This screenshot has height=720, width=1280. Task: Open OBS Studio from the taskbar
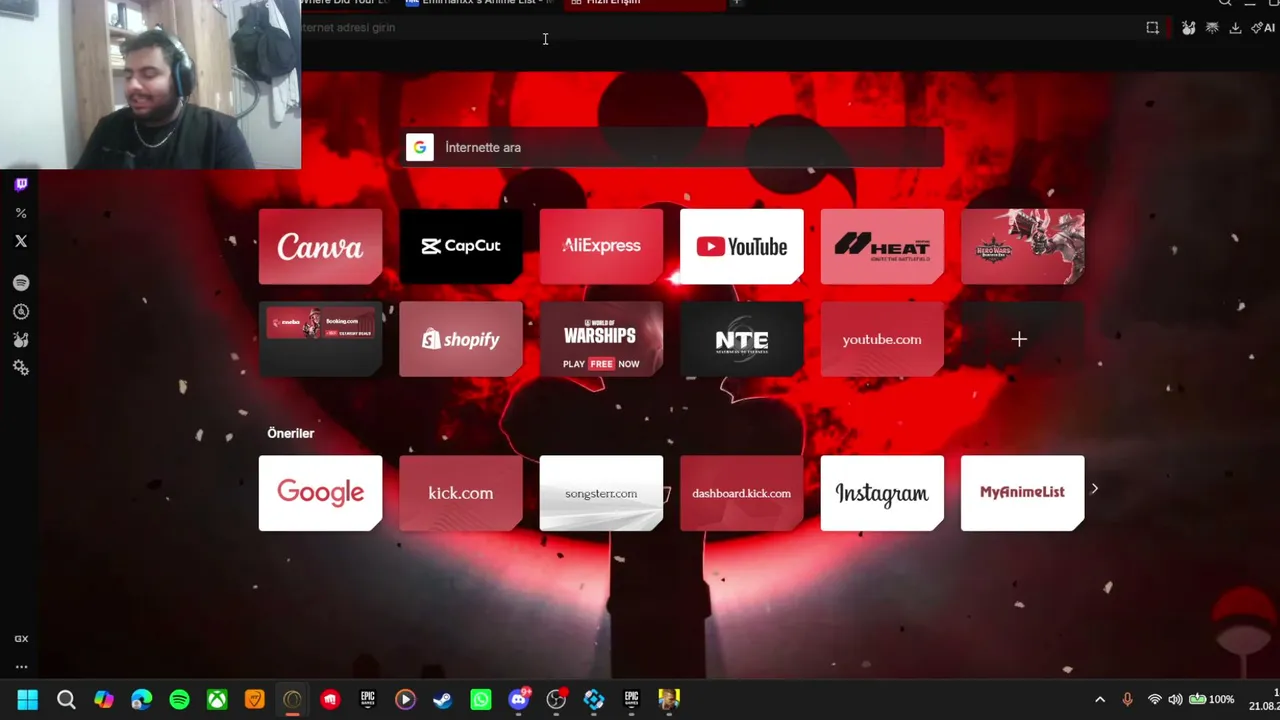[556, 700]
